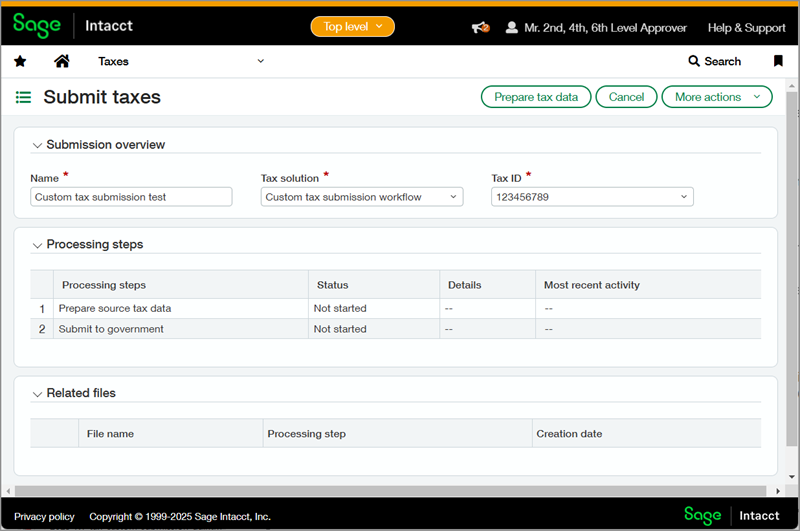Open the Taxes module menu

point(180,61)
